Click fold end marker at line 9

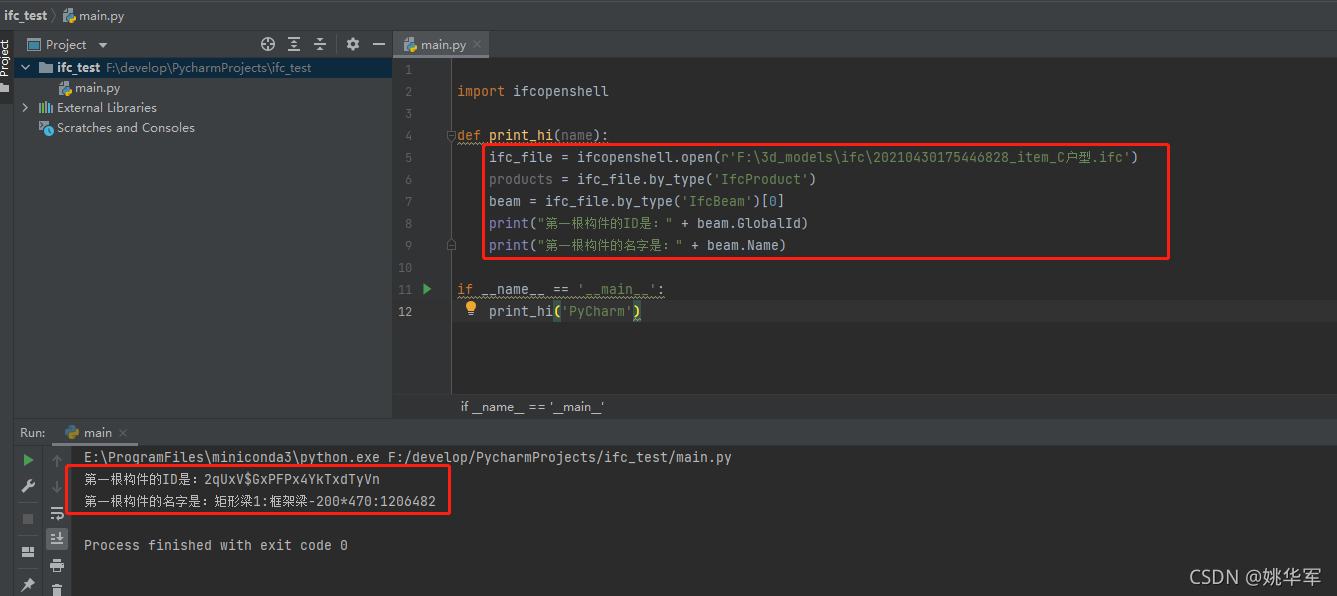452,245
